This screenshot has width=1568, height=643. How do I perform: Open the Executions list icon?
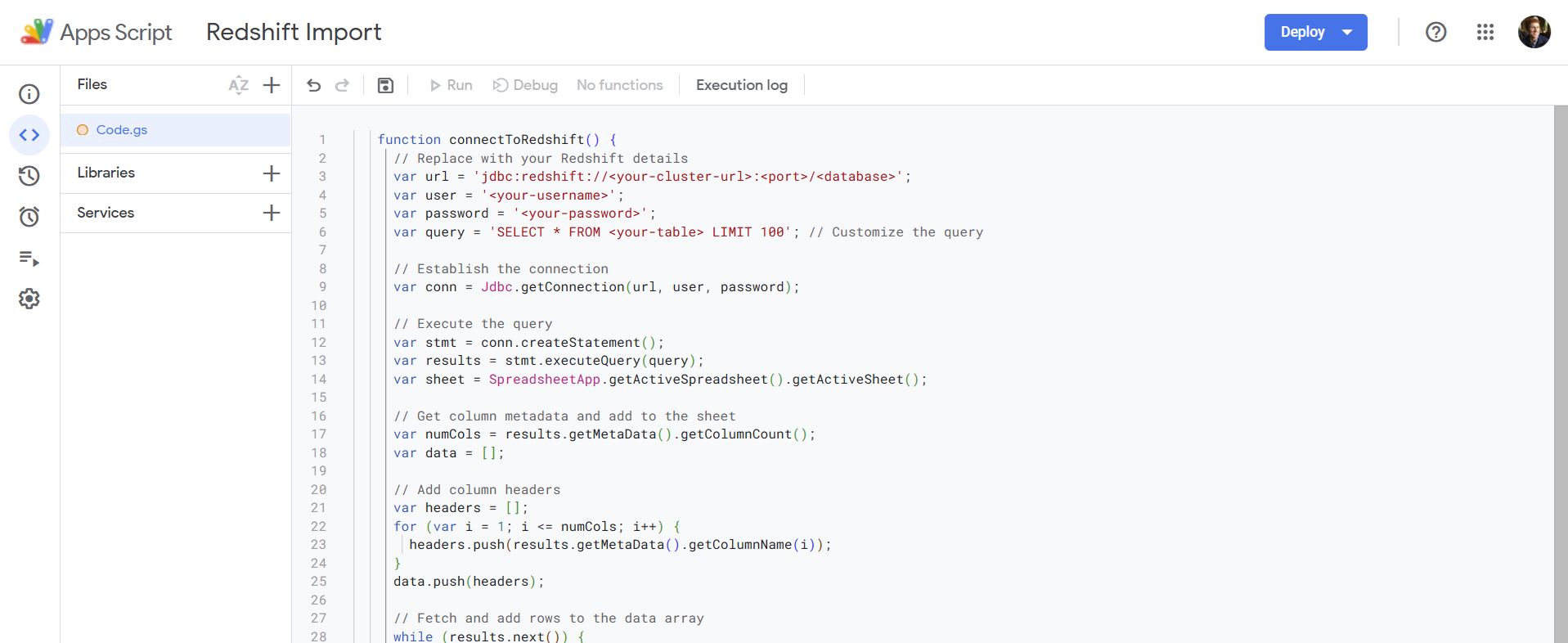[29, 259]
